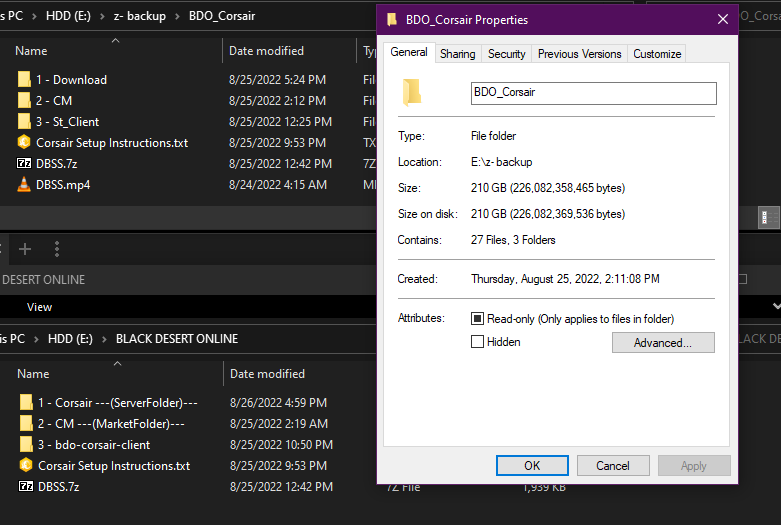Image resolution: width=781 pixels, height=525 pixels.
Task: Click the OK button
Action: (532, 465)
